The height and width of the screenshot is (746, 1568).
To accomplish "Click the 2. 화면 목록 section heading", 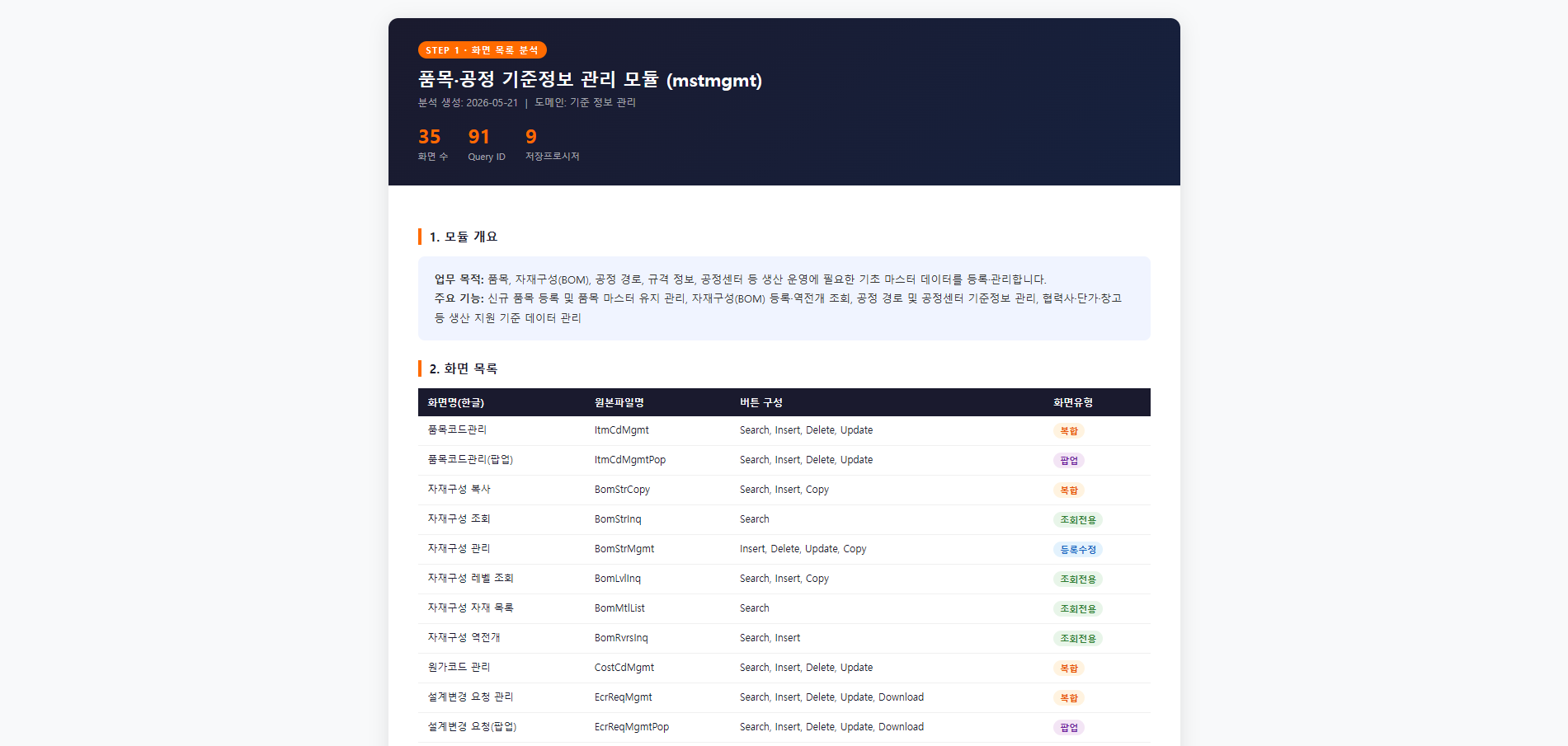I will (463, 368).
